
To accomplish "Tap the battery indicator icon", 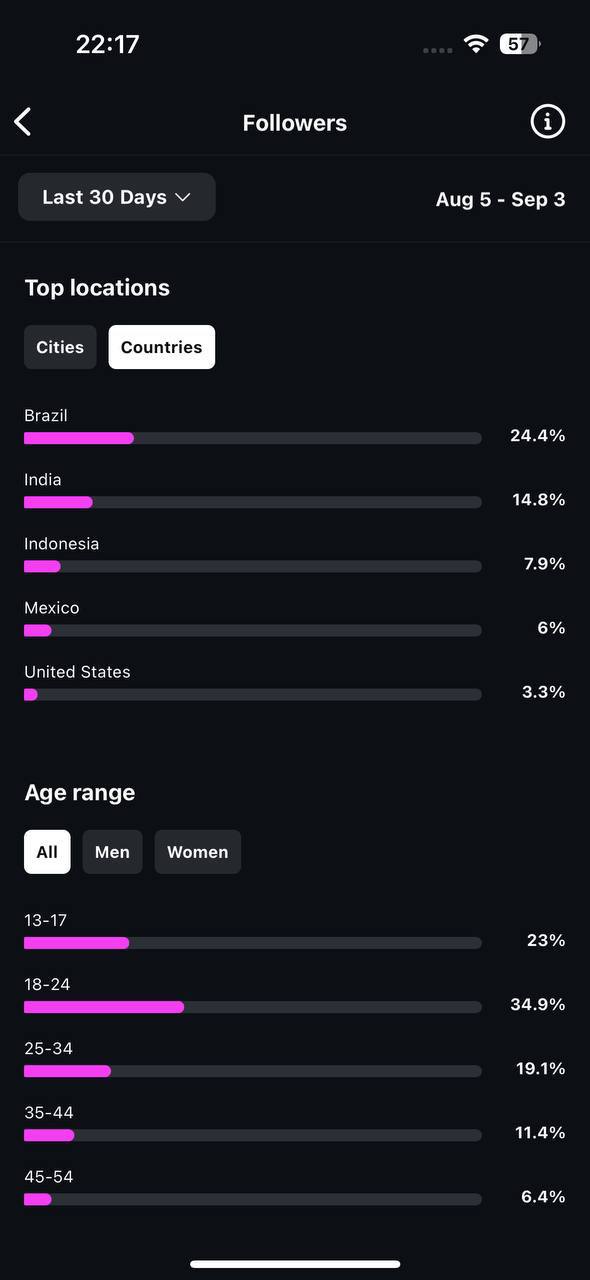I will click(x=520, y=44).
